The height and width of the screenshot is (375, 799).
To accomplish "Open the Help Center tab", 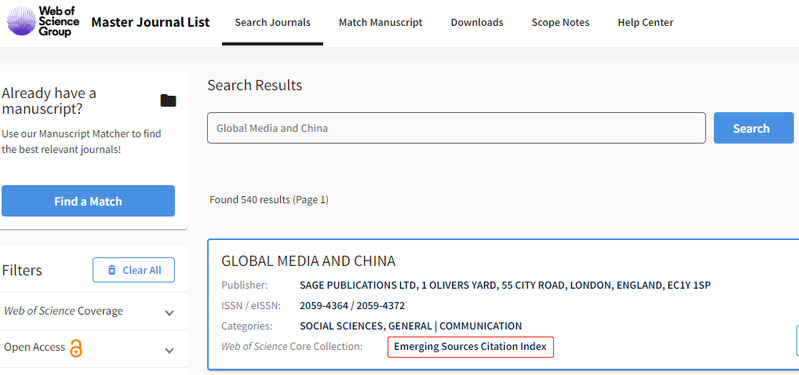I will (646, 22).
